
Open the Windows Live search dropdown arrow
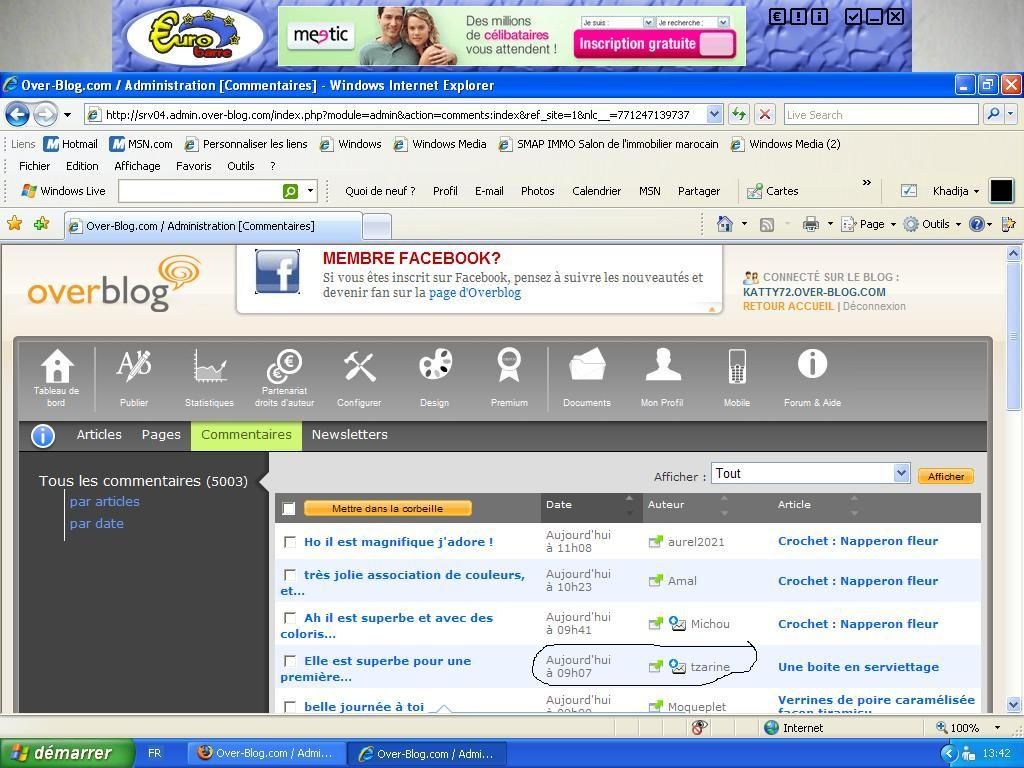coord(310,191)
